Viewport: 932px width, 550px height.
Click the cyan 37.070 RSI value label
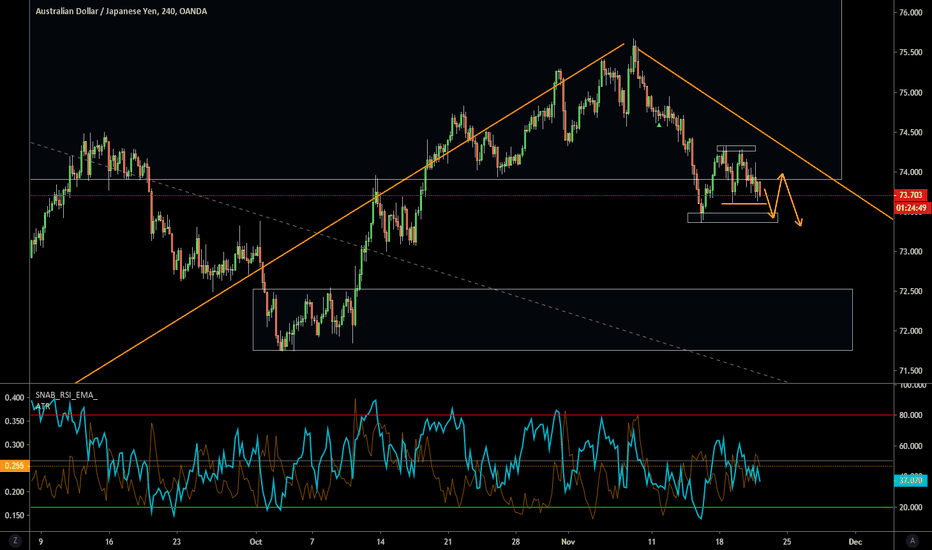click(910, 480)
